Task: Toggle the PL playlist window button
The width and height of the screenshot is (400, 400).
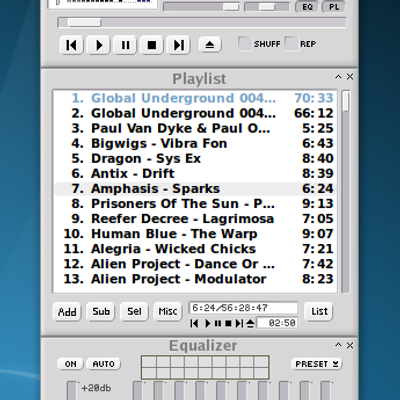Action: (334, 7)
